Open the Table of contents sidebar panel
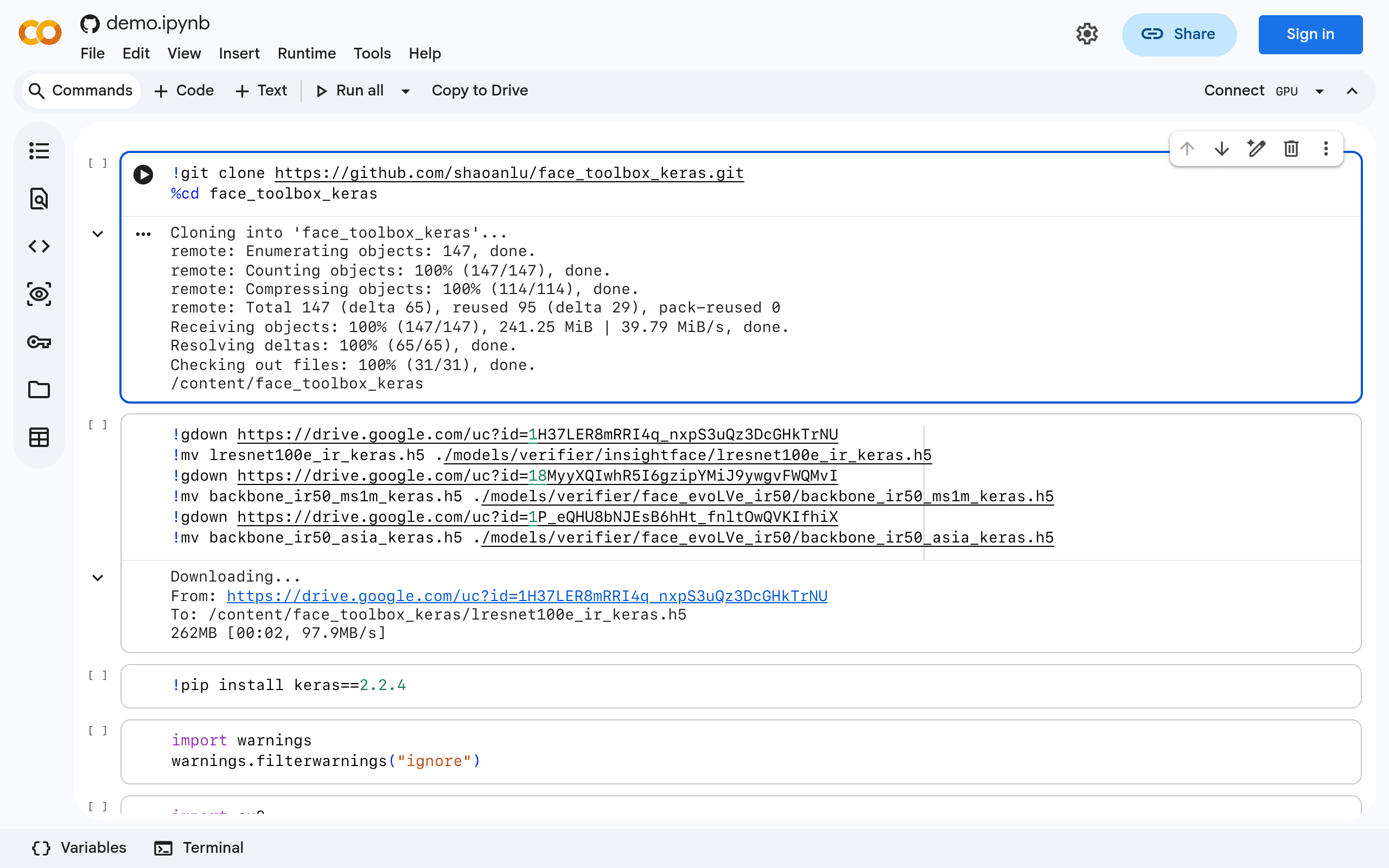 [x=39, y=151]
